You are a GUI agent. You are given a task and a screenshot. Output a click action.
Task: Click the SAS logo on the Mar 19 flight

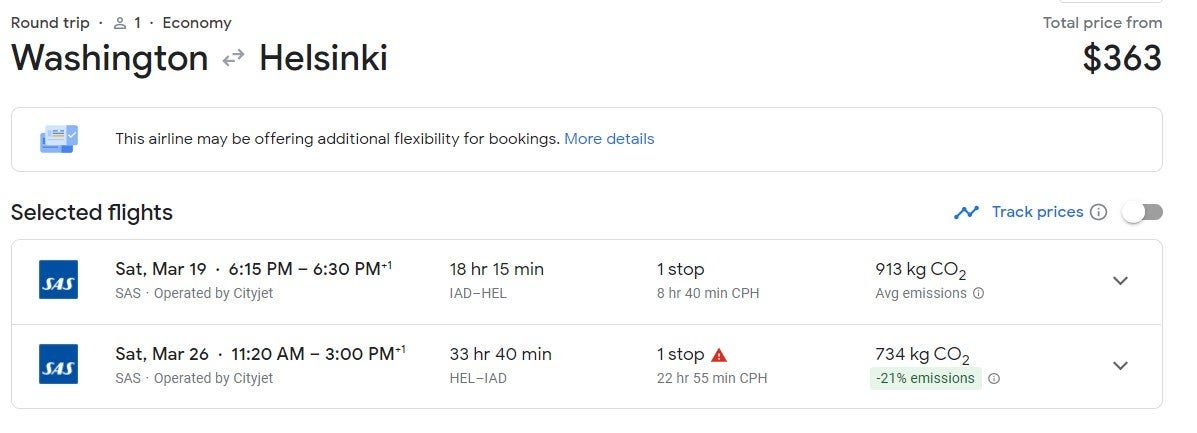[58, 281]
